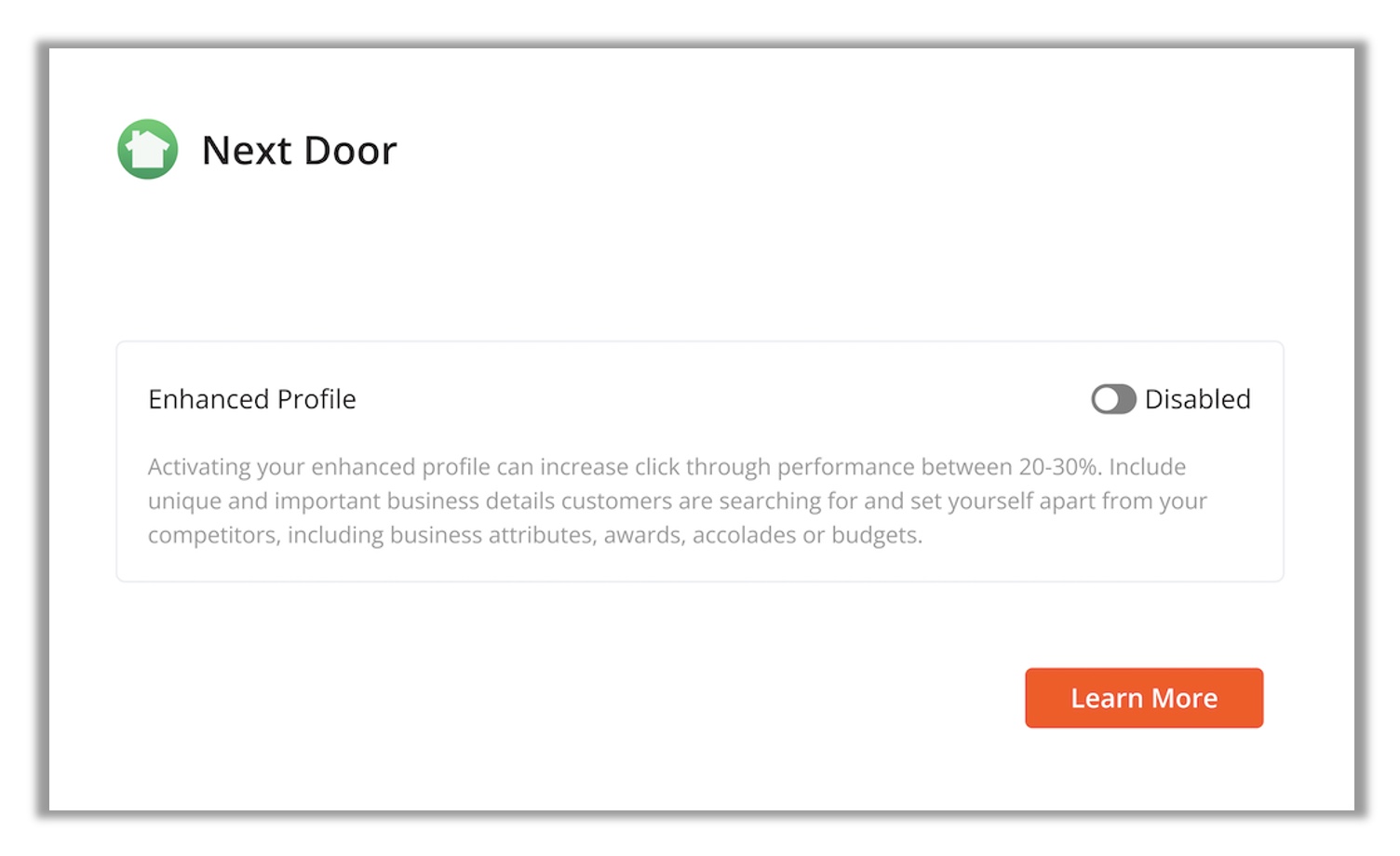Click the line starting "Activating your enhanced profile"
The width and height of the screenshot is (1400, 856).
pos(666,467)
